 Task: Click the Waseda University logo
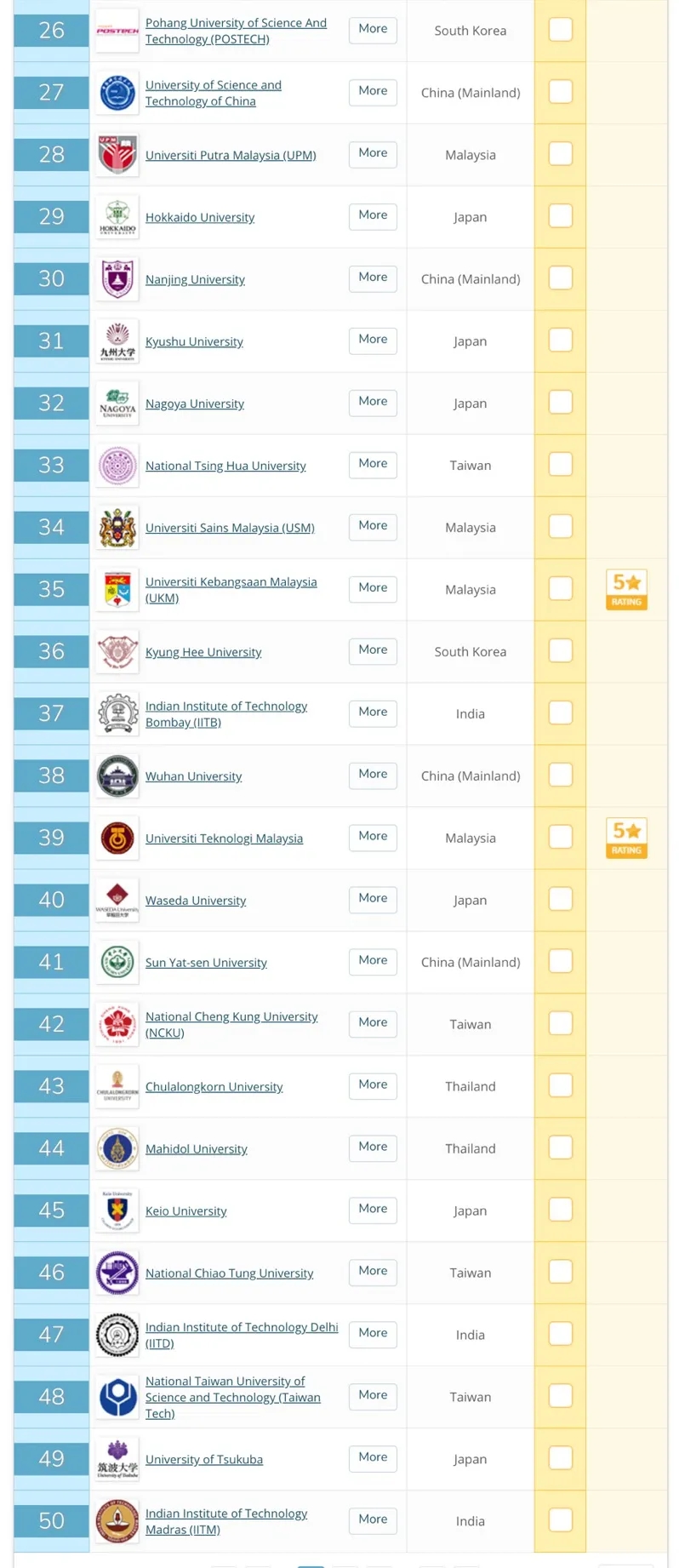[117, 900]
